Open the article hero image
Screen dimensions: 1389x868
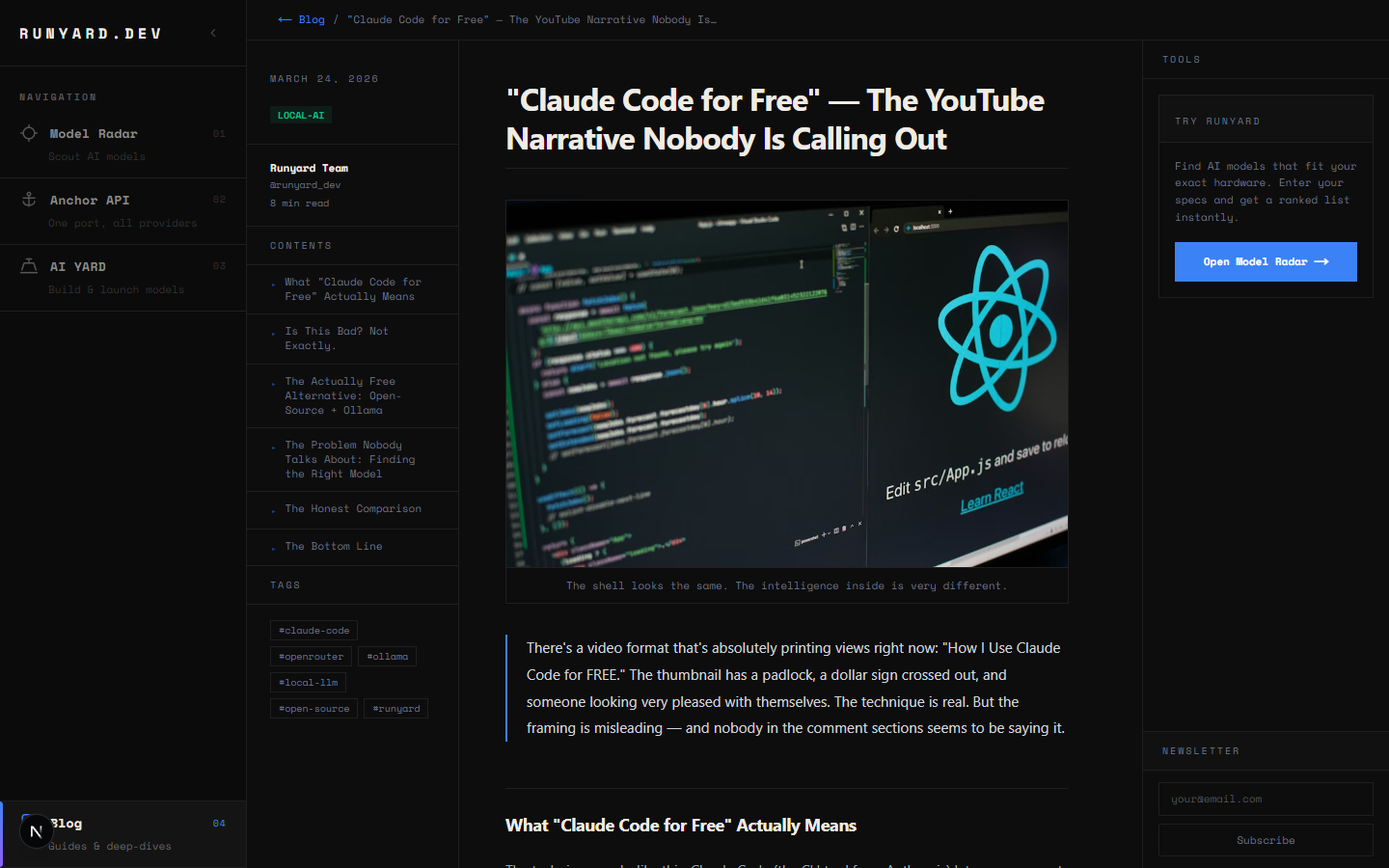tap(786, 383)
